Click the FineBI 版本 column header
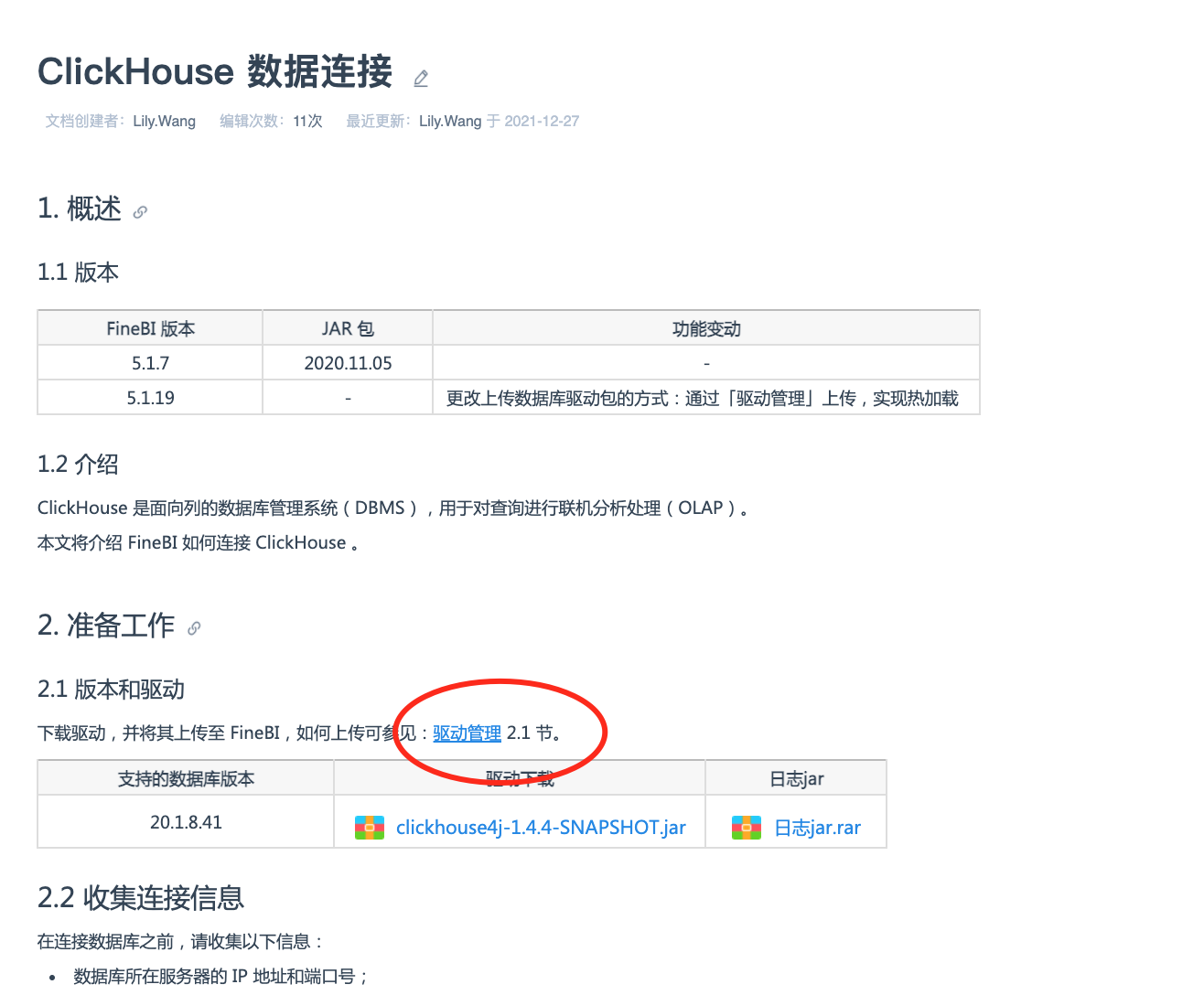 [150, 328]
